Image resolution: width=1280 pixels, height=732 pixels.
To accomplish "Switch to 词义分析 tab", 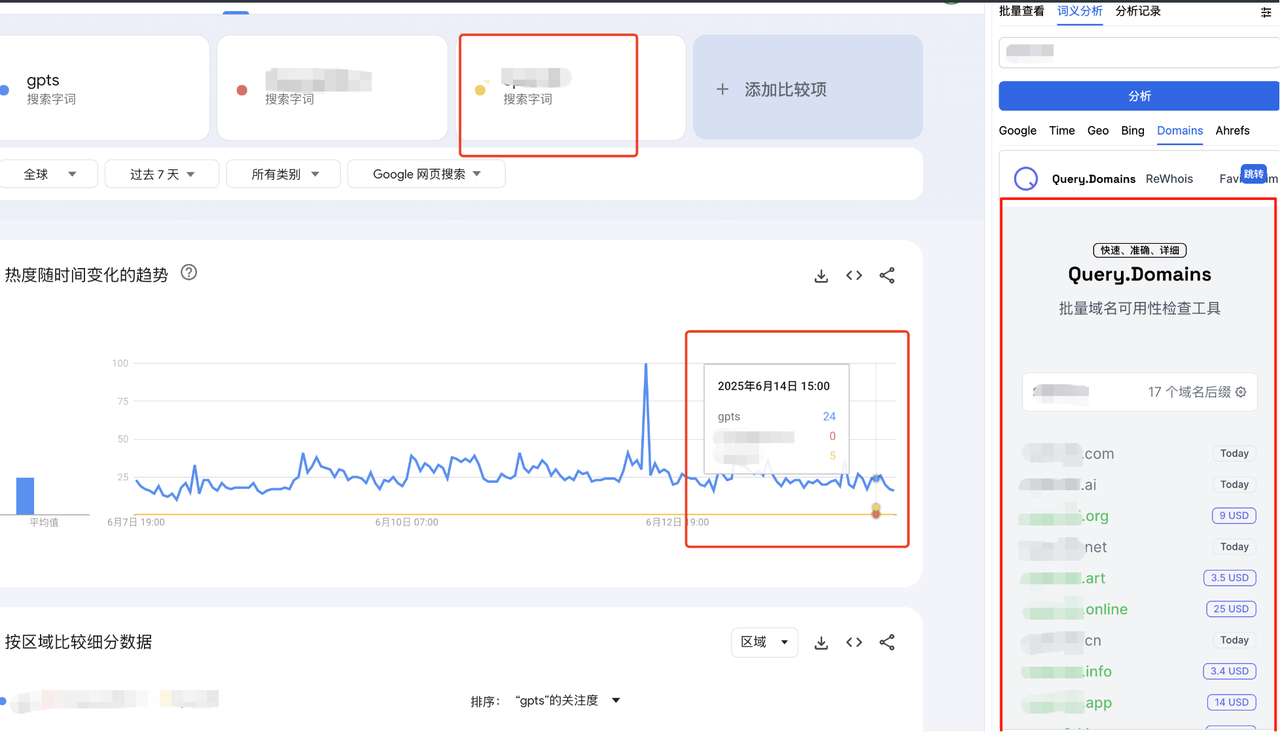I will click(x=1079, y=11).
